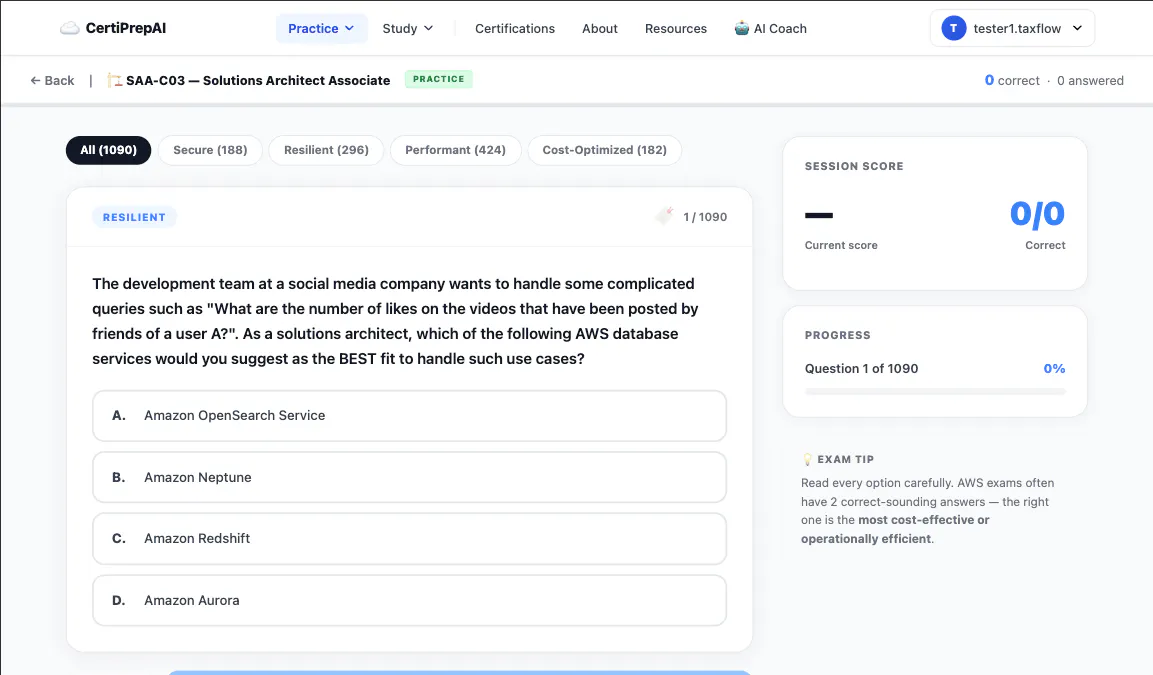1153x675 pixels.
Task: Click 'Question 1 of 1090' text
Action: (x=861, y=368)
